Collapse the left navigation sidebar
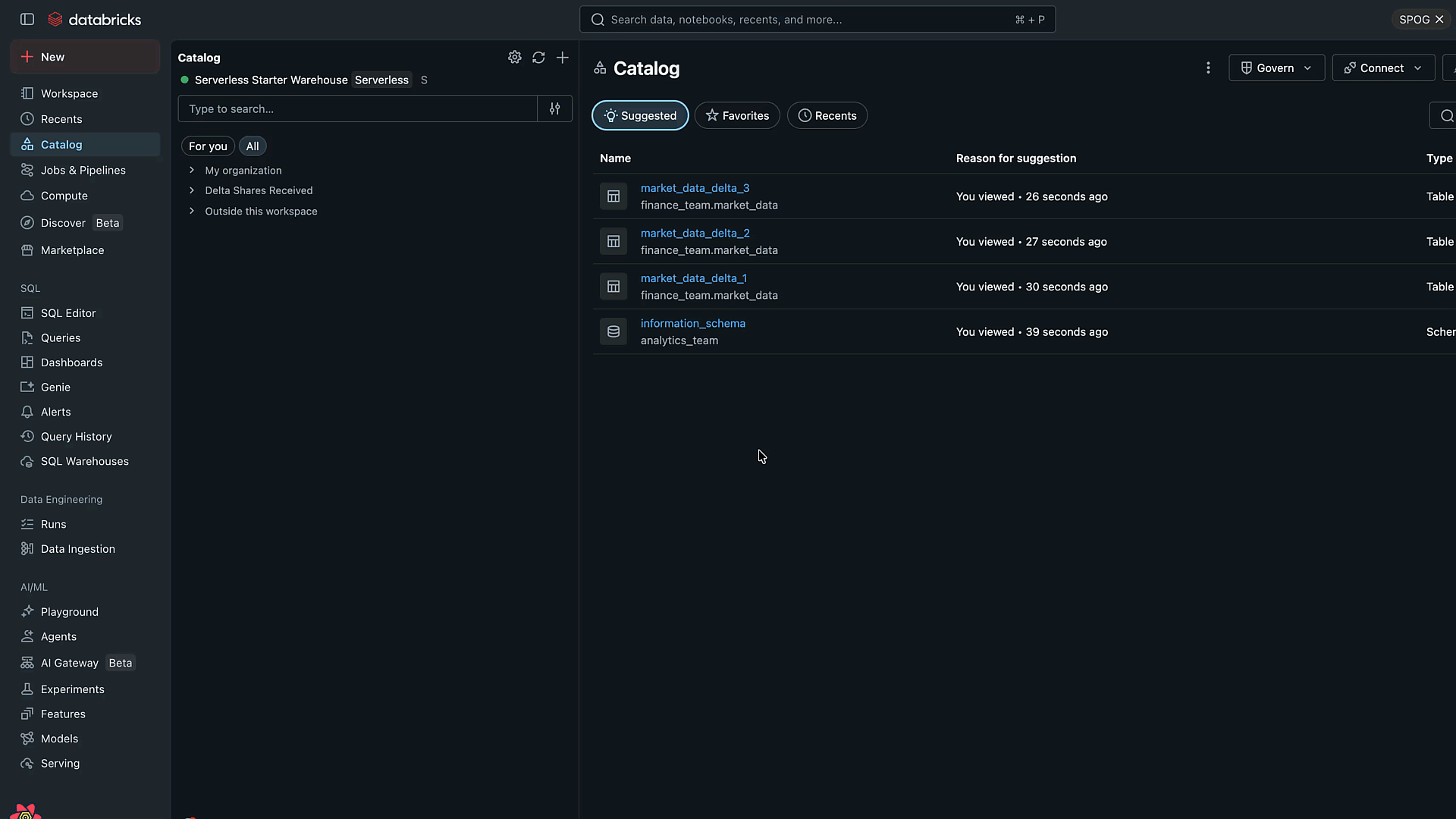 pos(27,19)
